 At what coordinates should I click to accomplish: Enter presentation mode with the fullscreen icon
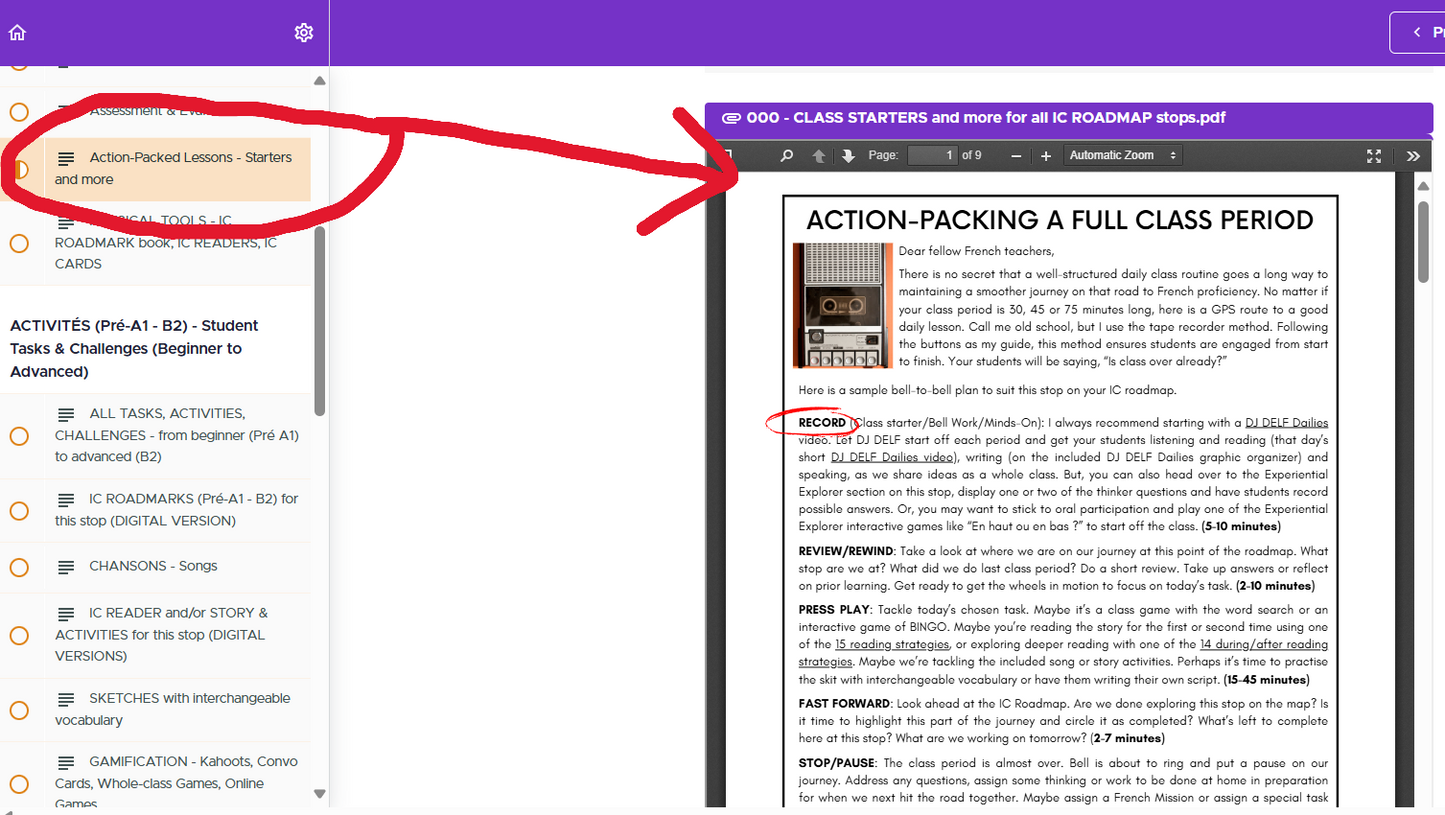click(1374, 155)
